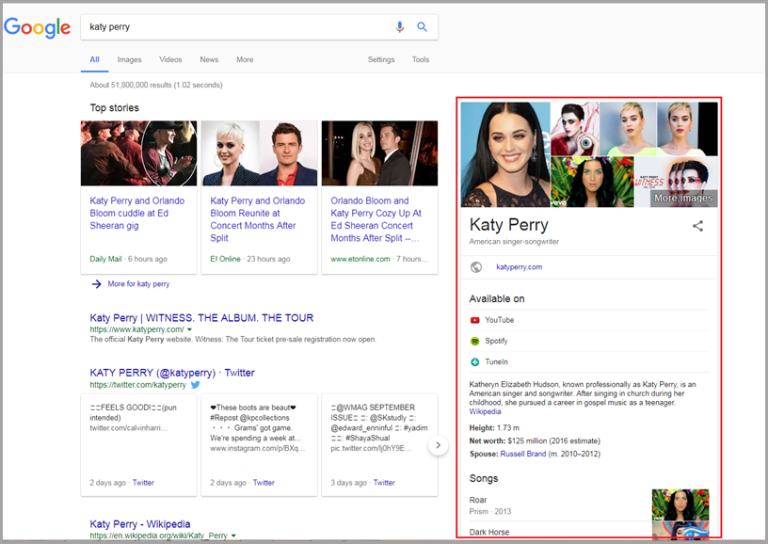Click the globe icon next to katyperry.com

[476, 267]
